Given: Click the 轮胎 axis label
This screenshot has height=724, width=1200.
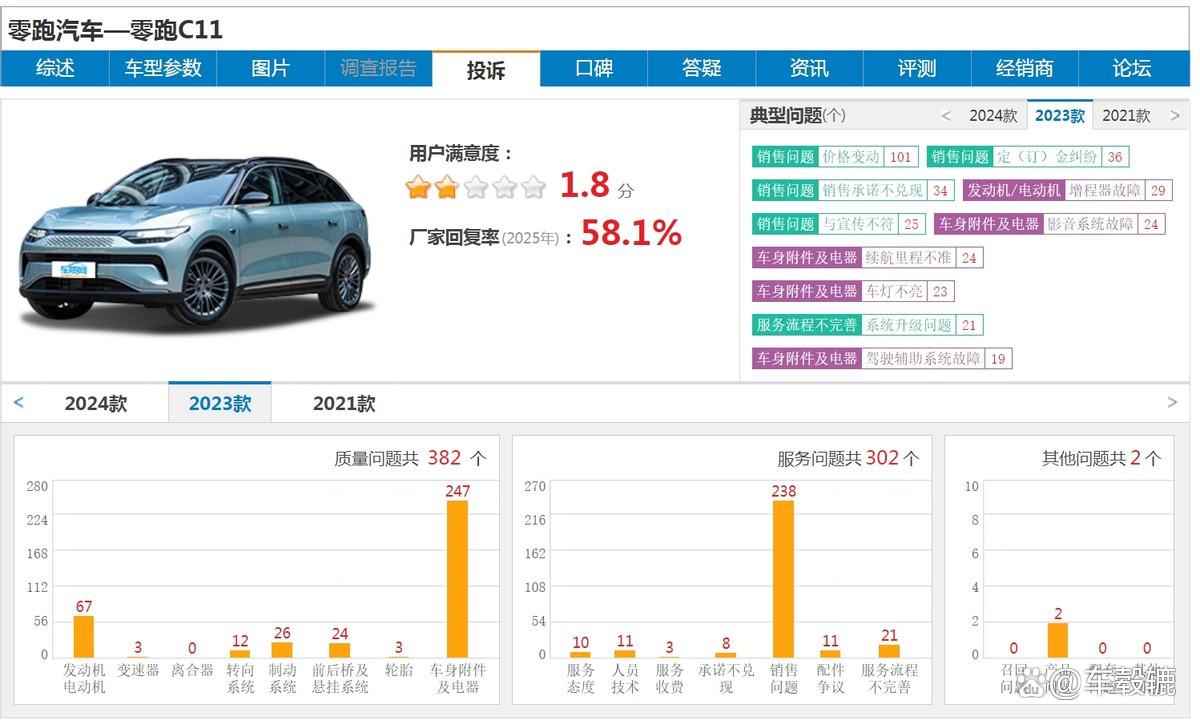Looking at the screenshot, I should pyautogui.click(x=398, y=670).
